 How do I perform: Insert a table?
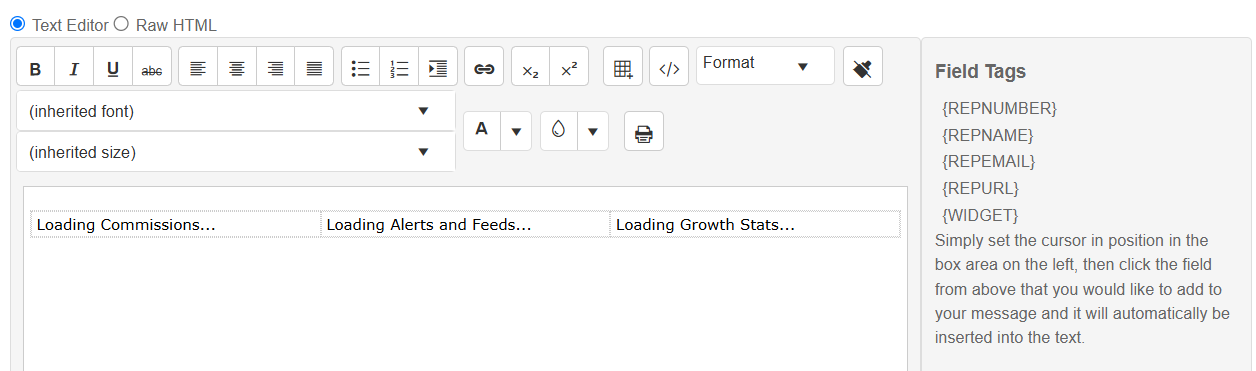[x=623, y=69]
